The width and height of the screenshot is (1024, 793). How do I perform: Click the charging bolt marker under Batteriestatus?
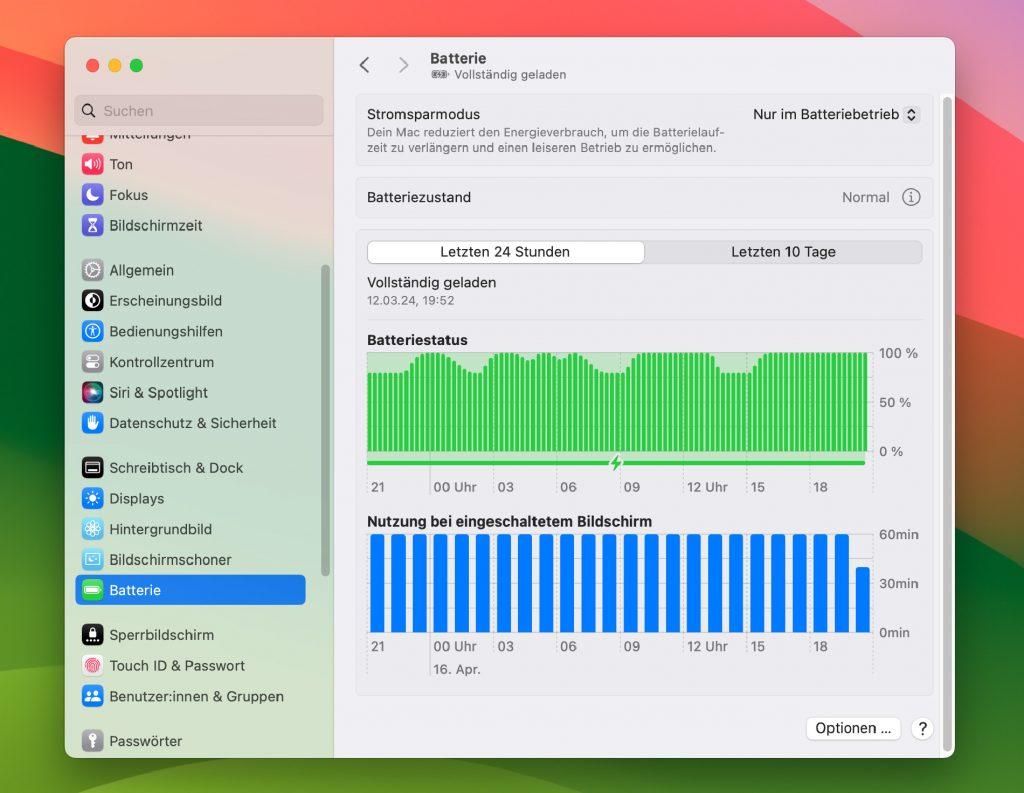coord(616,462)
